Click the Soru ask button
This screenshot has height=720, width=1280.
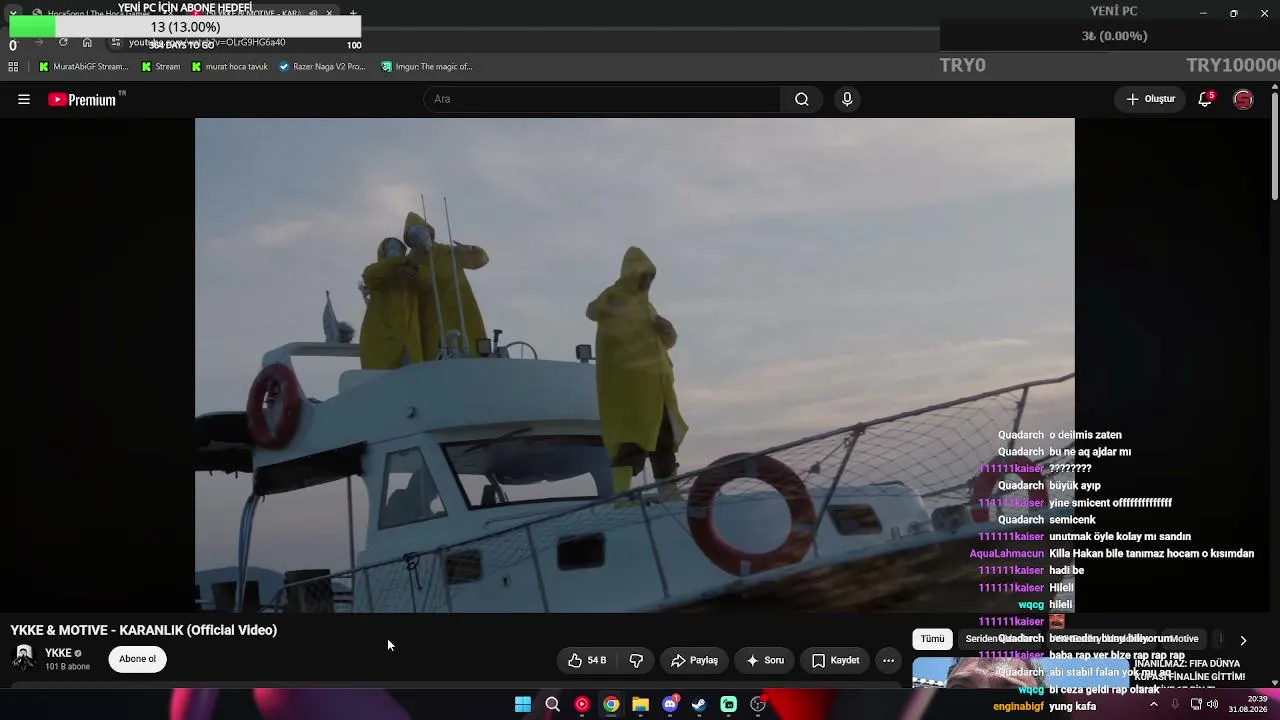(765, 660)
